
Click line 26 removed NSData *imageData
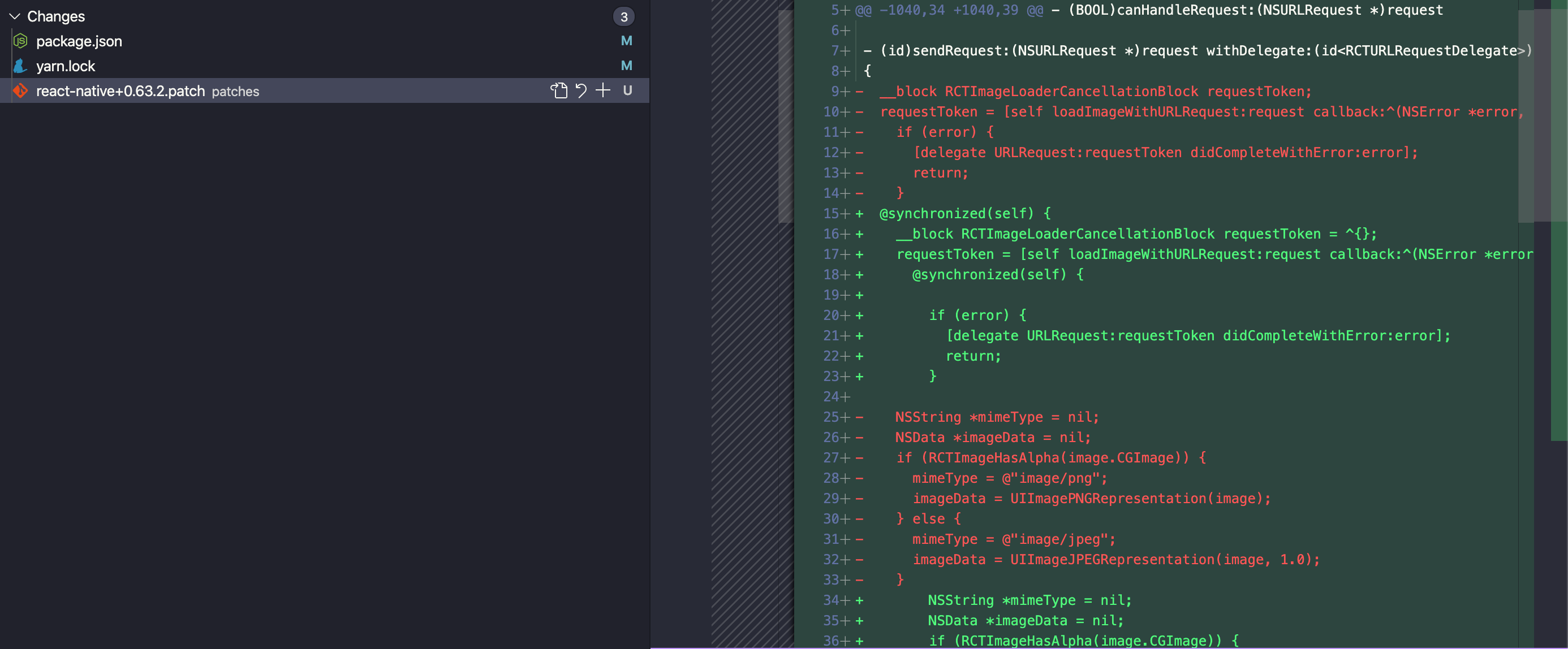(x=993, y=438)
